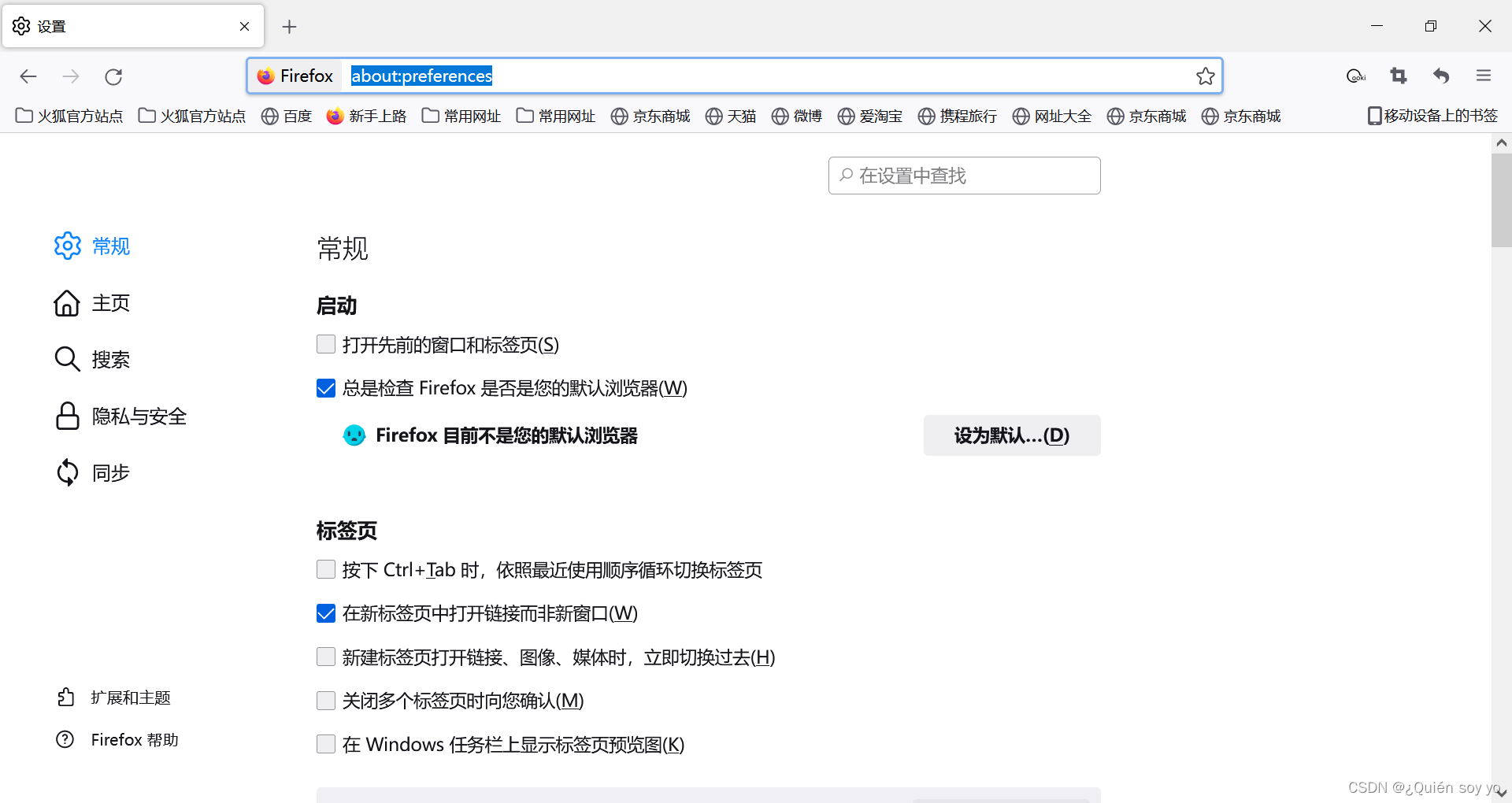Click the magnifier icon next to 搜索
Image resolution: width=1512 pixels, height=803 pixels.
(x=67, y=360)
